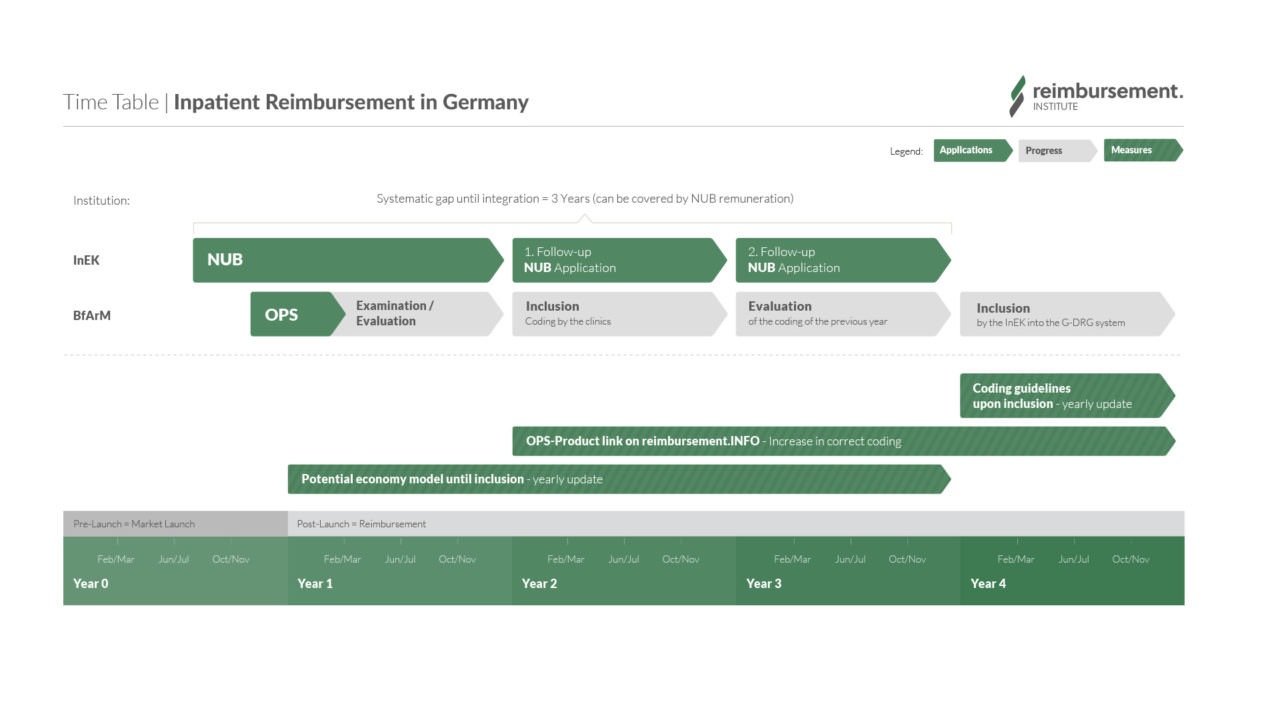Select the Applications legend arrow
The width and height of the screenshot is (1280, 720).
click(973, 150)
